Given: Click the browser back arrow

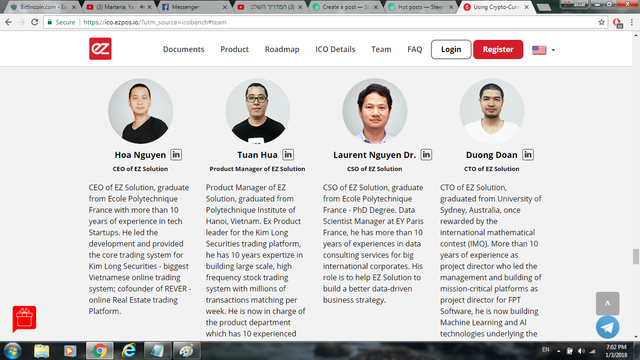Looking at the screenshot, I should [9, 22].
